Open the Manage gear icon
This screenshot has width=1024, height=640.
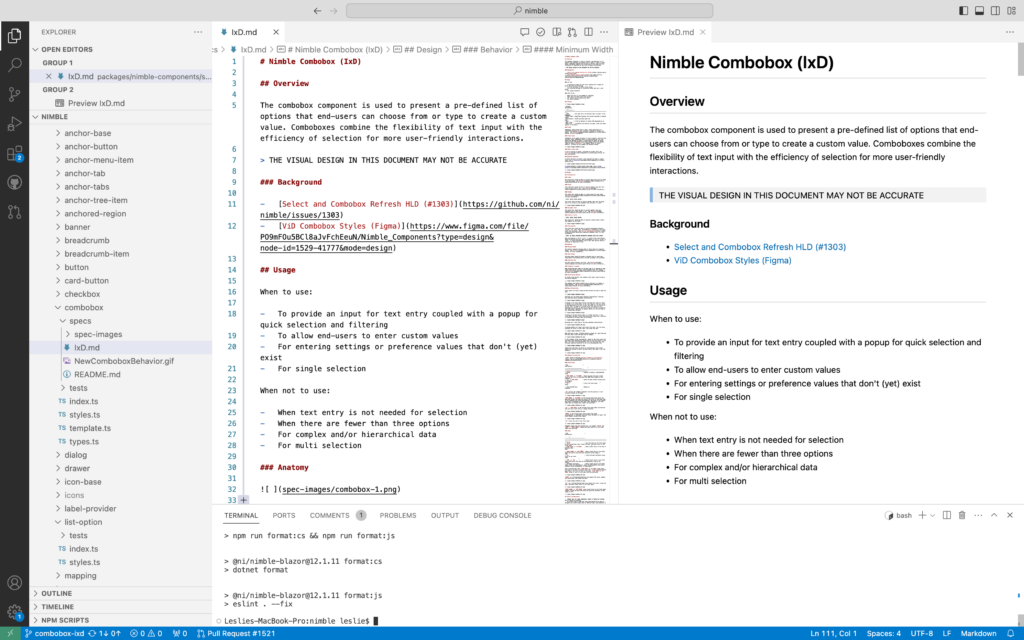coord(14,612)
